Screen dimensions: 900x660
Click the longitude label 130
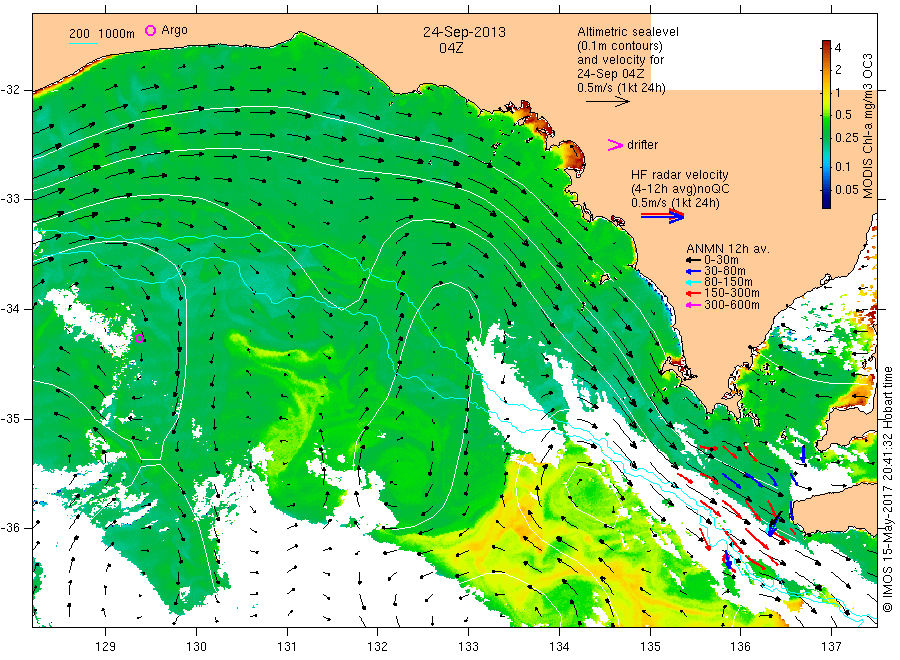196,647
